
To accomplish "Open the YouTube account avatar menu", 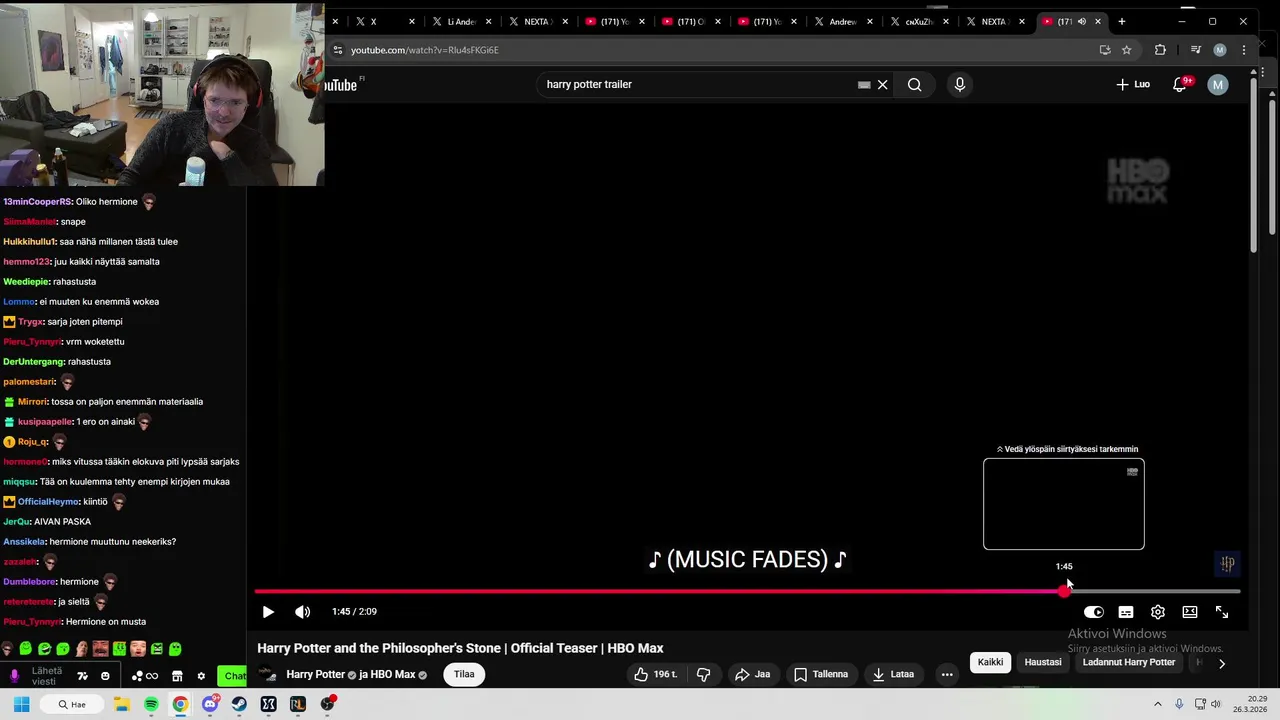I will (x=1218, y=85).
